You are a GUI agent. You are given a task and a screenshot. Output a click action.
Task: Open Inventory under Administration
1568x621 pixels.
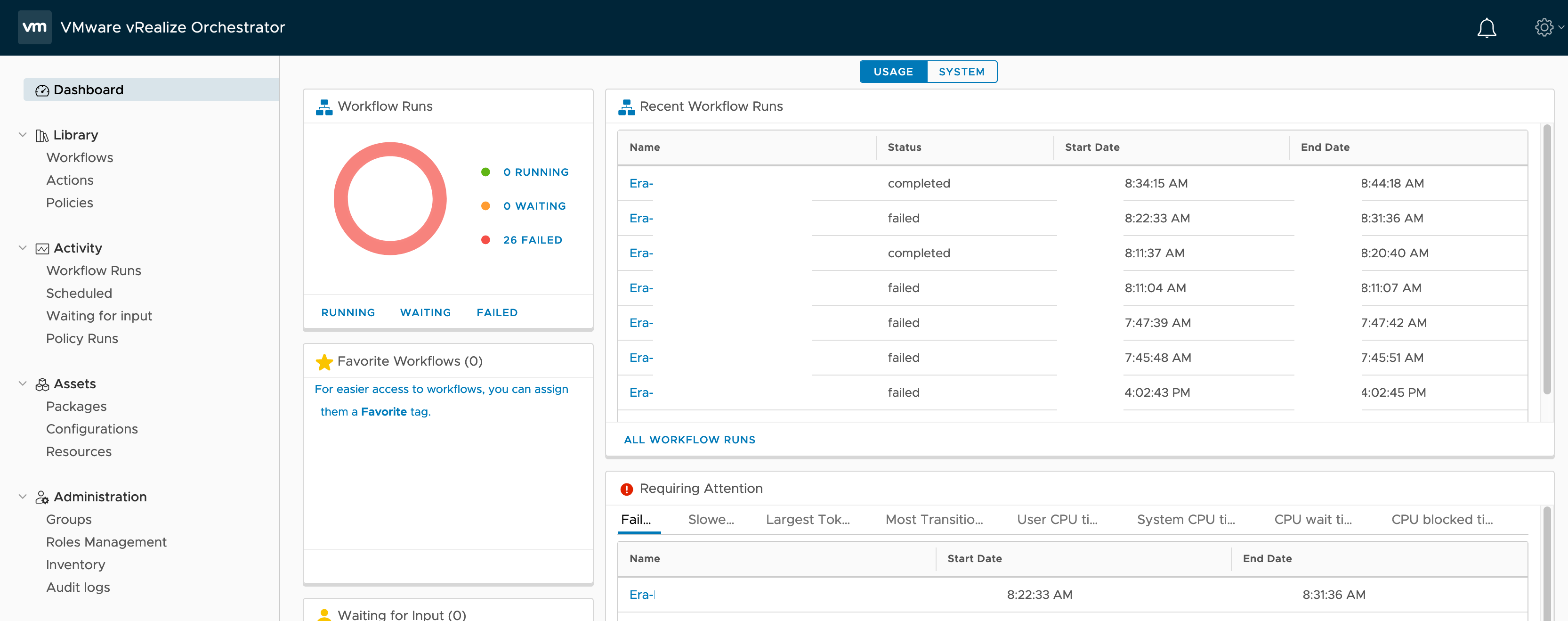point(75,565)
